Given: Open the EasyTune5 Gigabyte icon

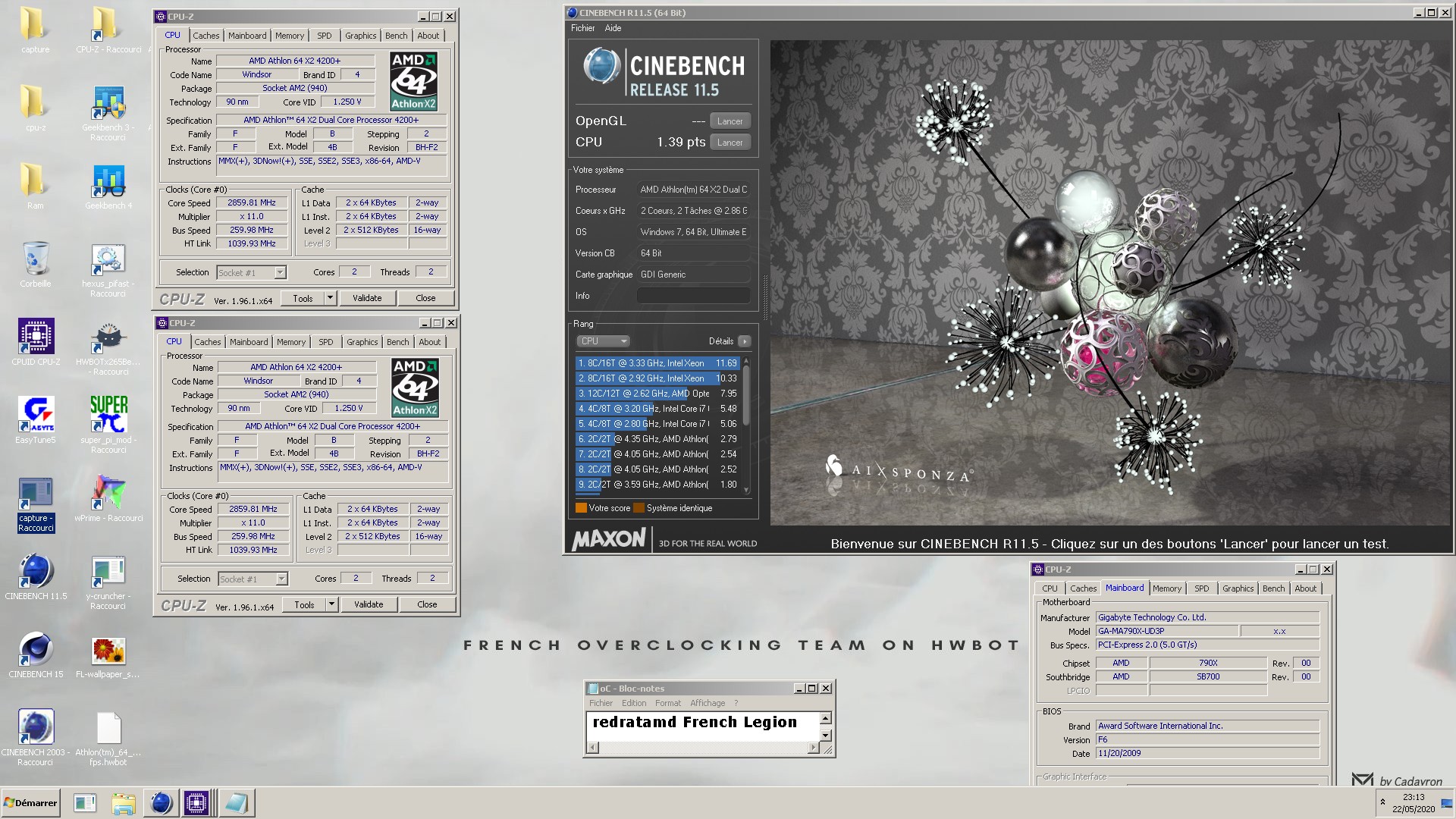Looking at the screenshot, I should [35, 421].
